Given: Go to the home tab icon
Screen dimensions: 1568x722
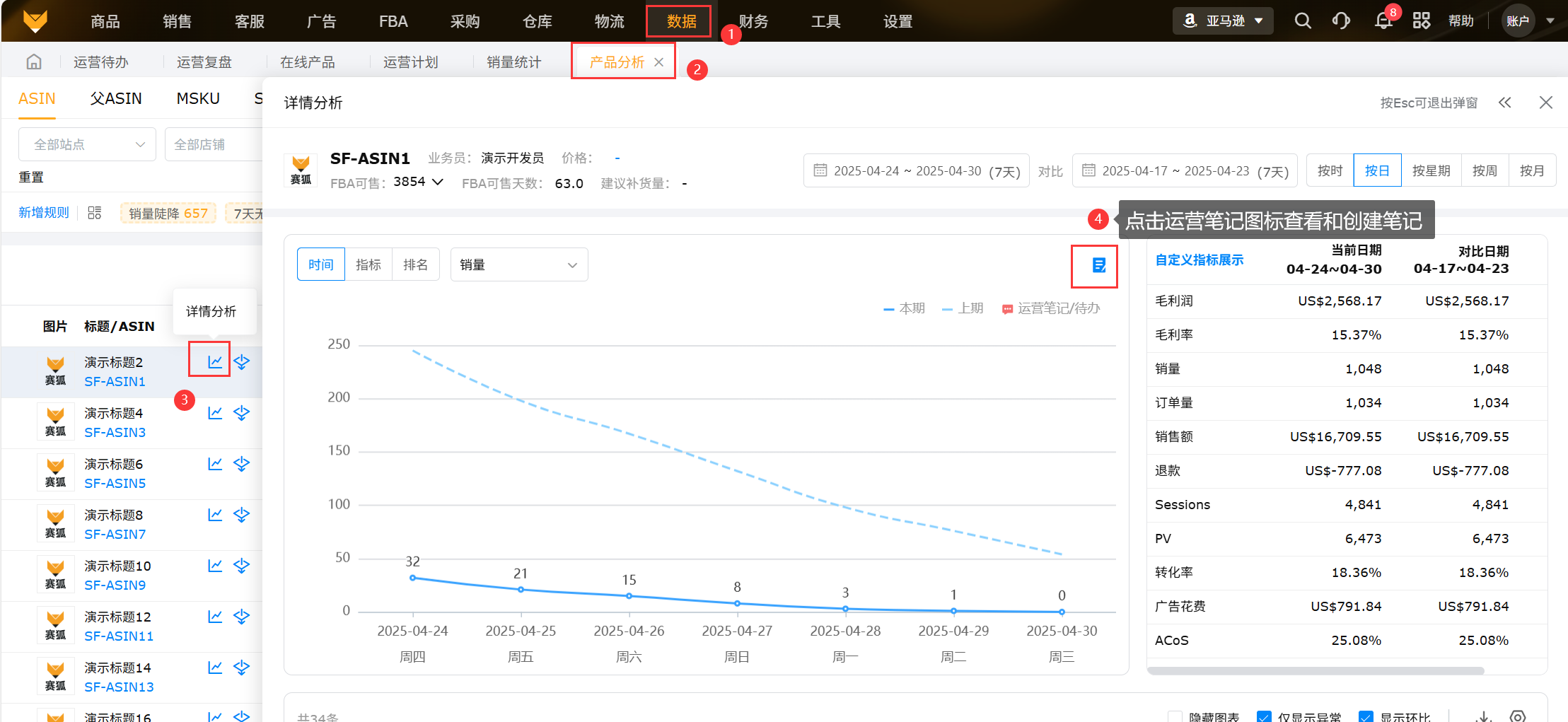Looking at the screenshot, I should 34,62.
